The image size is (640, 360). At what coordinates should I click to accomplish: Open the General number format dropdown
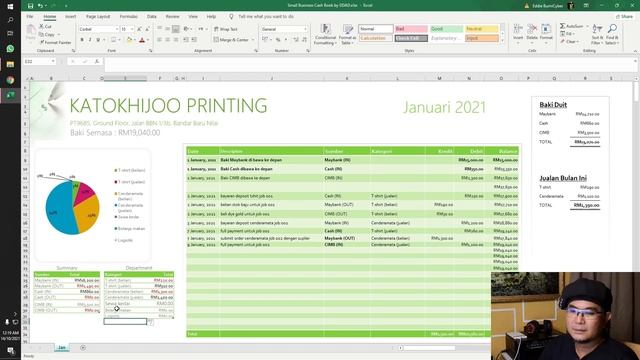pyautogui.click(x=305, y=29)
